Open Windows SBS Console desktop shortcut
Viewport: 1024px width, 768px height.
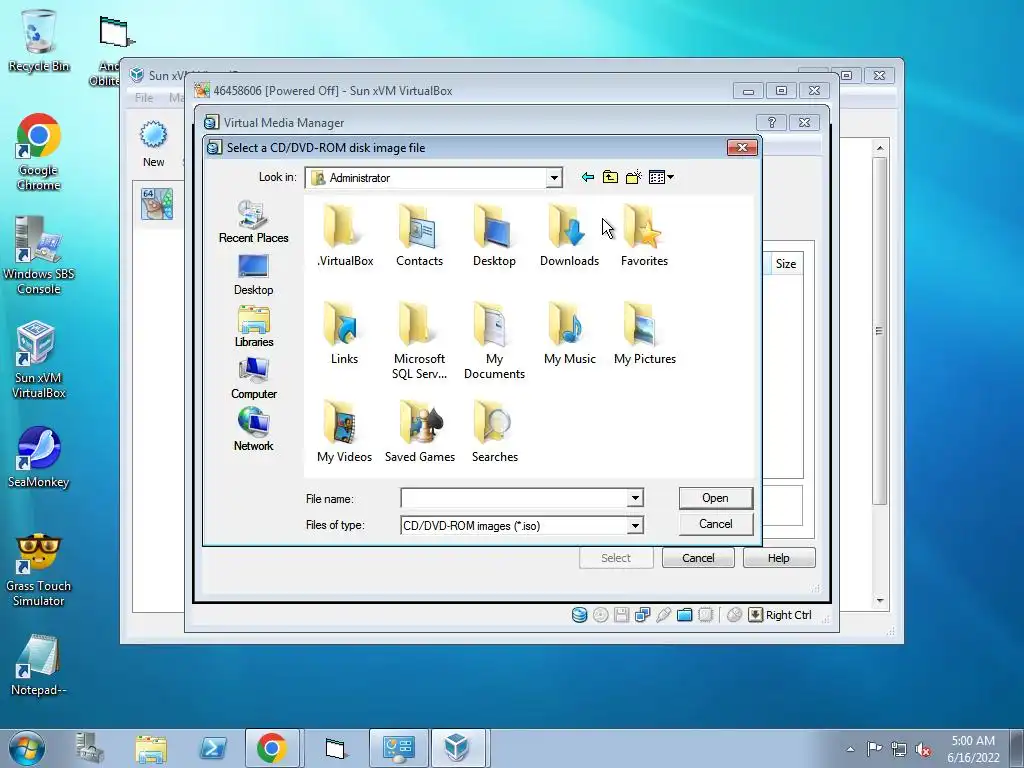[39, 255]
